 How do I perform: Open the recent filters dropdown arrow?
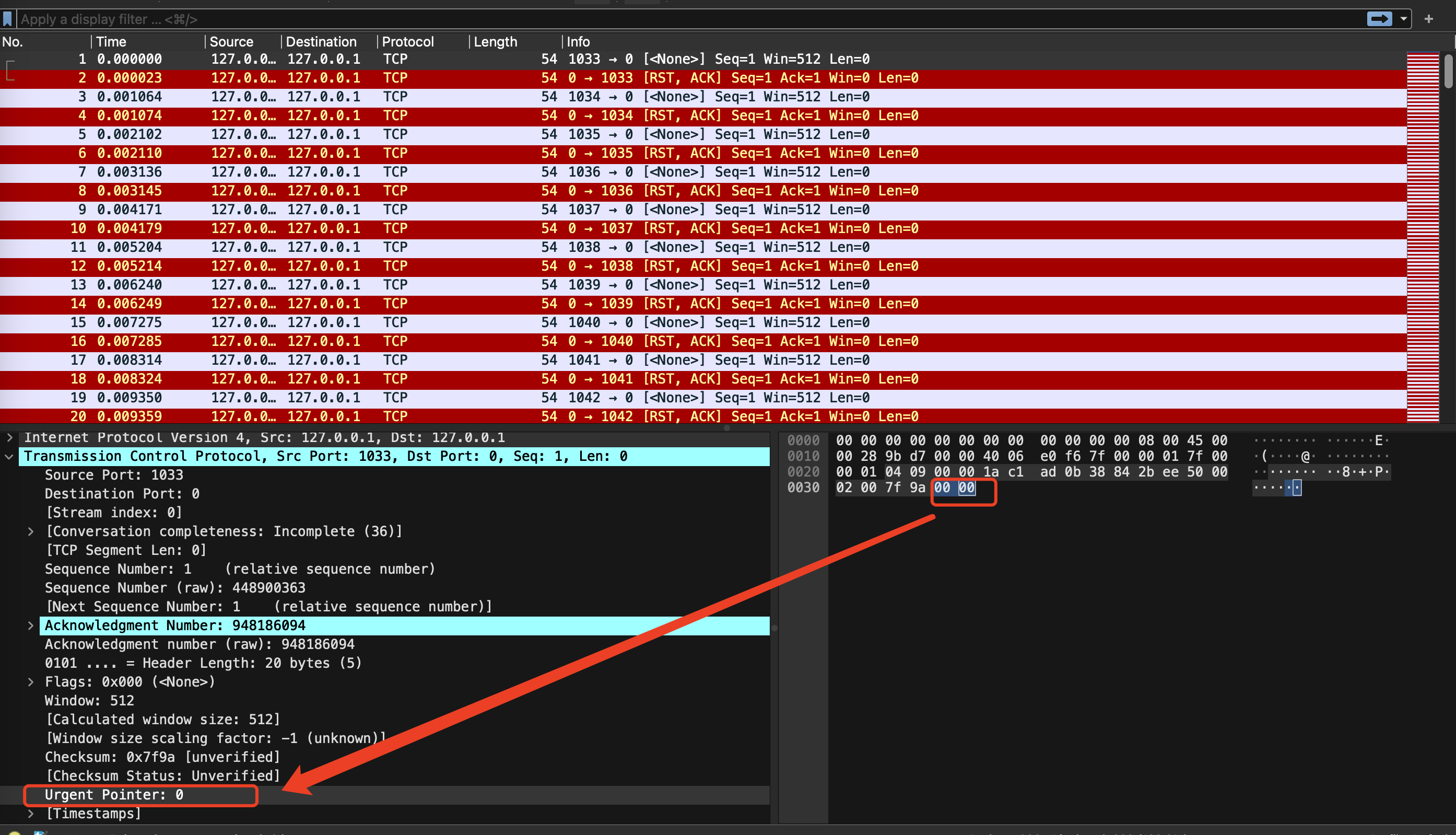1403,19
